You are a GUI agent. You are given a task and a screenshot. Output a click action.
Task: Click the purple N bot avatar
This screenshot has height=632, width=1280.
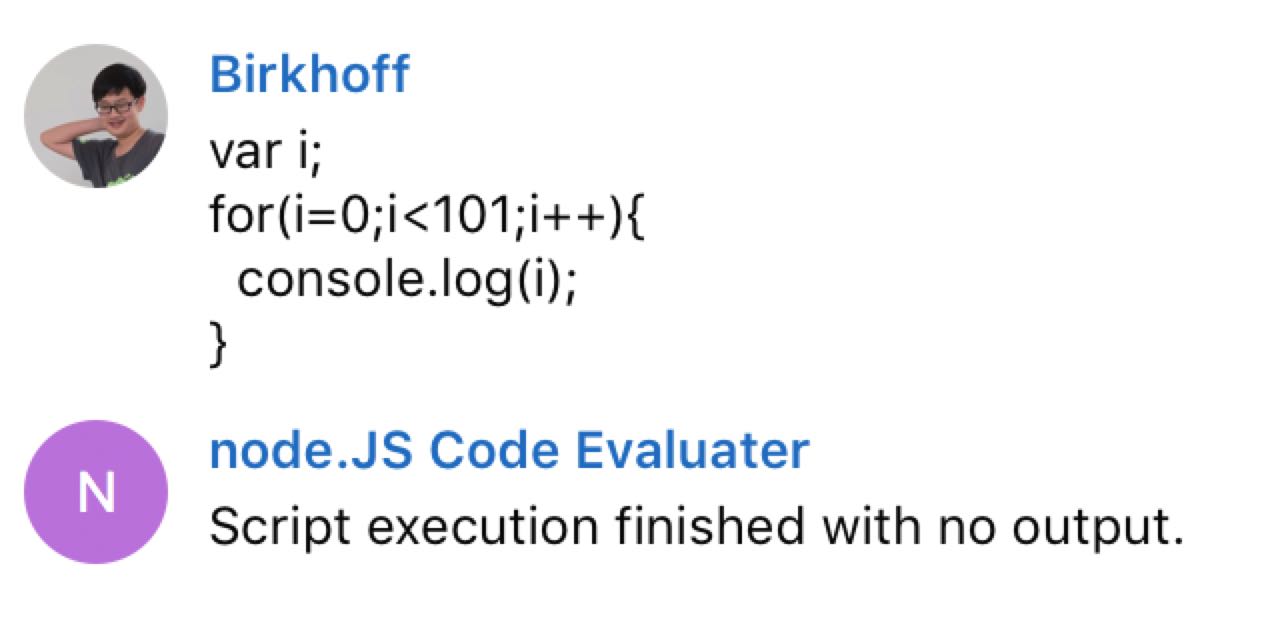(x=96, y=492)
